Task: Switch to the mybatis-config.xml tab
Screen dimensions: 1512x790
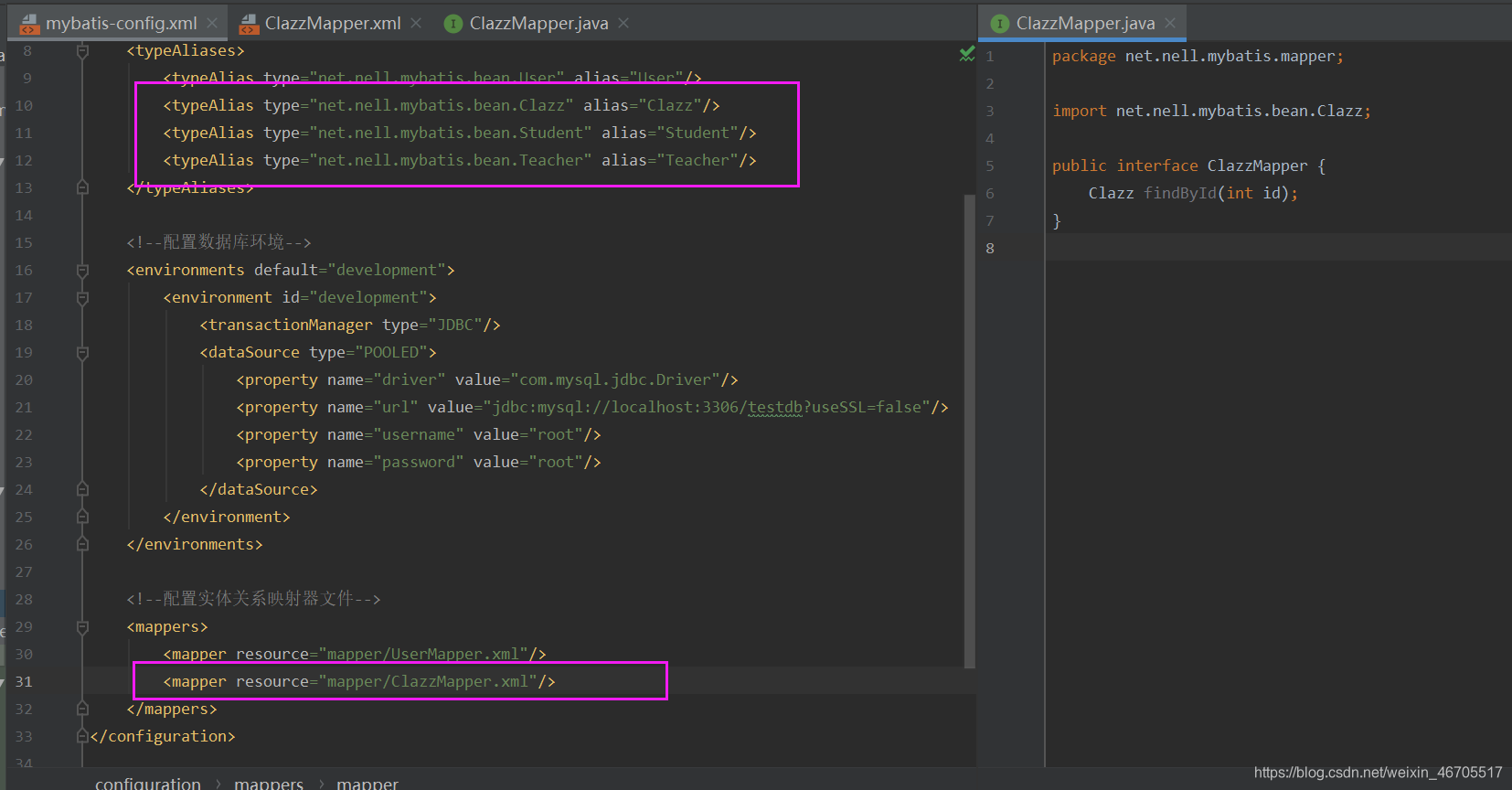Action: 121,23
